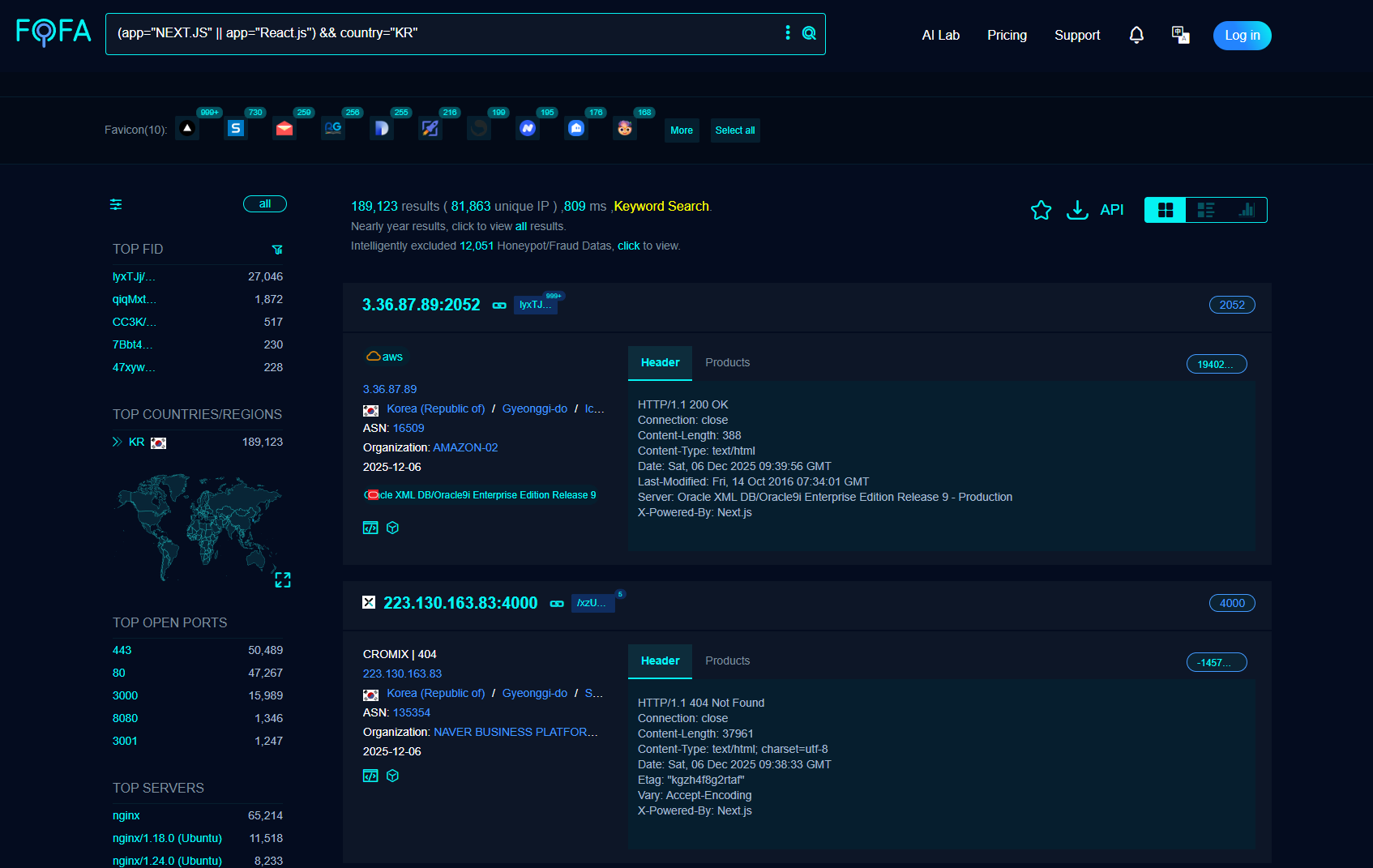Image resolution: width=1373 pixels, height=868 pixels.
Task: Switch to list view layout
Action: pos(1205,209)
